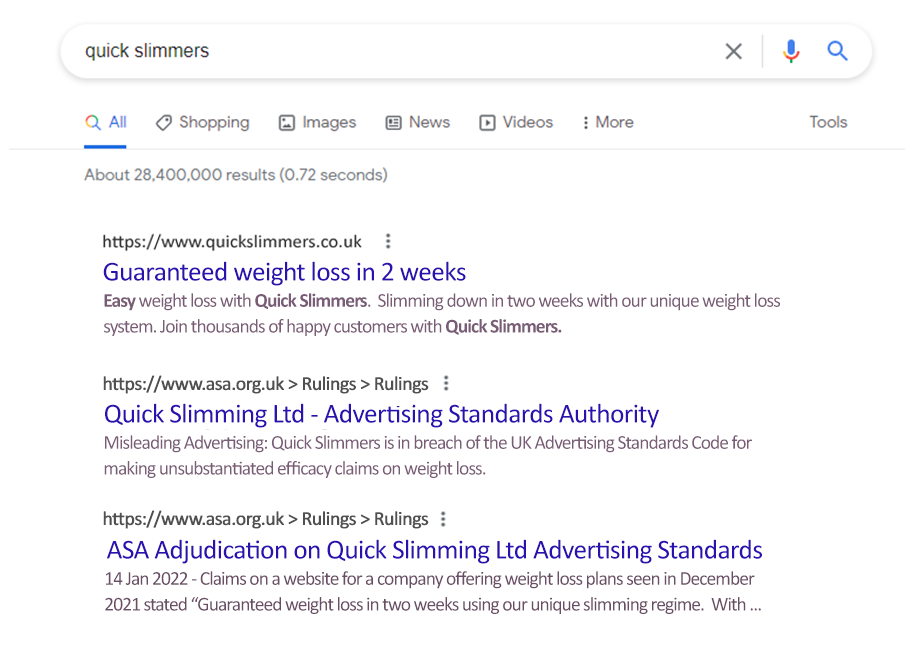
Task: Open ASA Adjudication on Quick Slimming Ltd link
Action: click(x=435, y=550)
